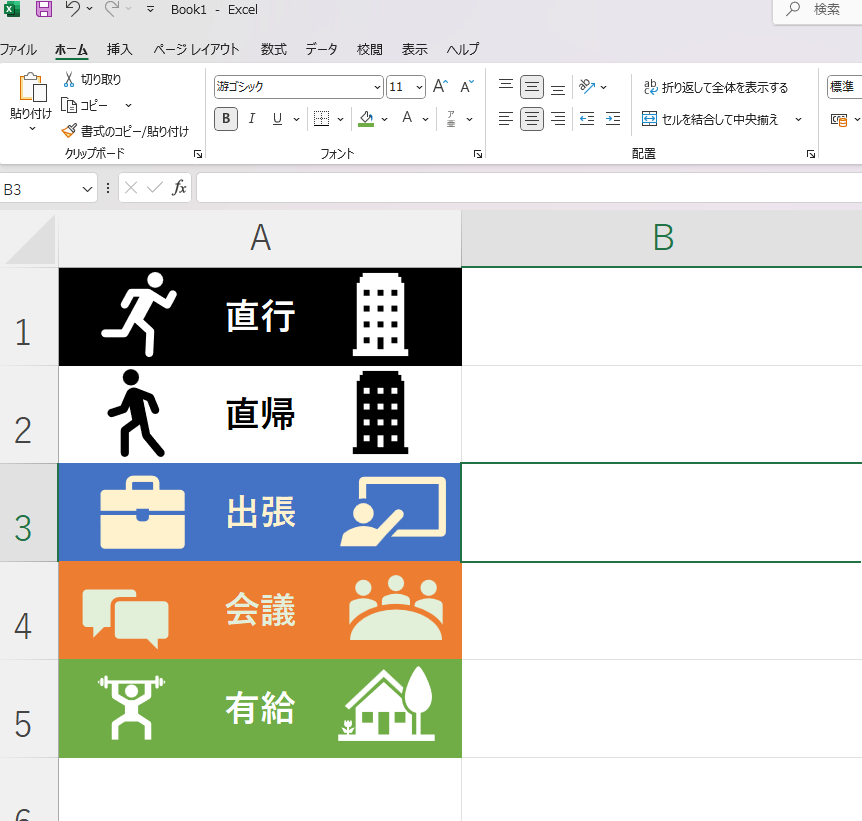Toggle Italic formatting
The height and width of the screenshot is (821, 862).
coord(252,119)
